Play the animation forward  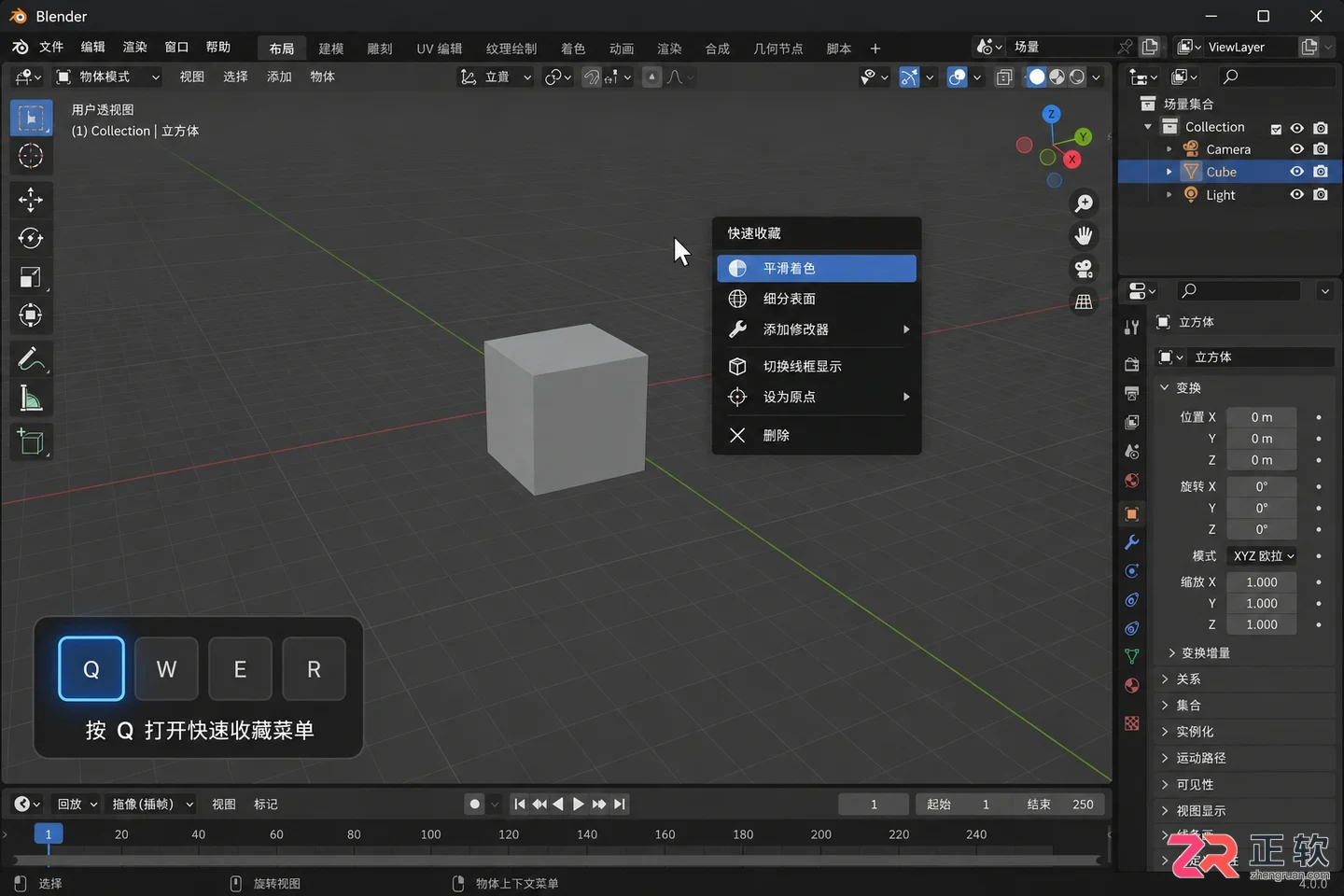(x=579, y=805)
